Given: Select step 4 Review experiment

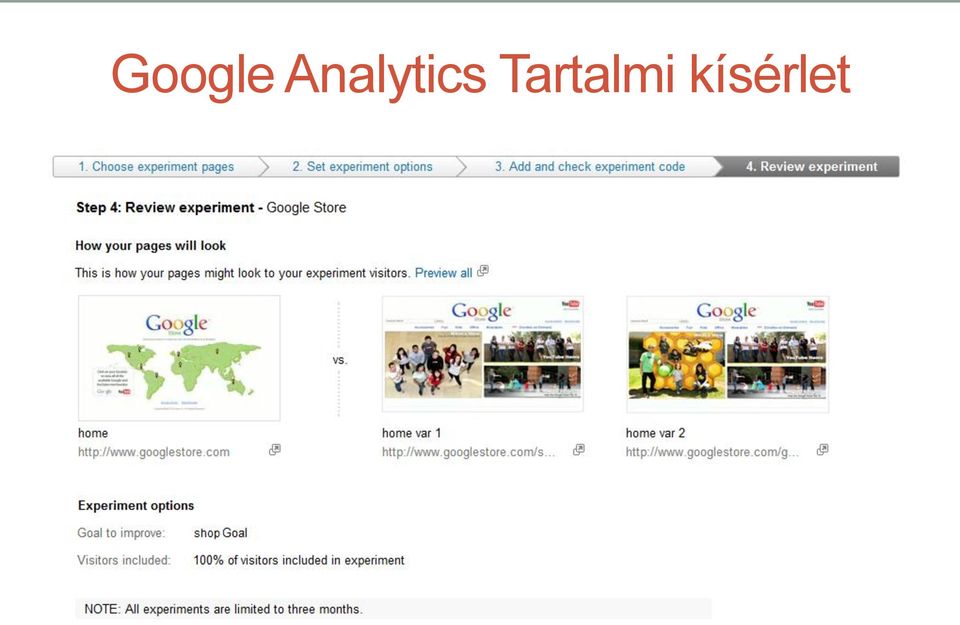Looking at the screenshot, I should (x=811, y=167).
